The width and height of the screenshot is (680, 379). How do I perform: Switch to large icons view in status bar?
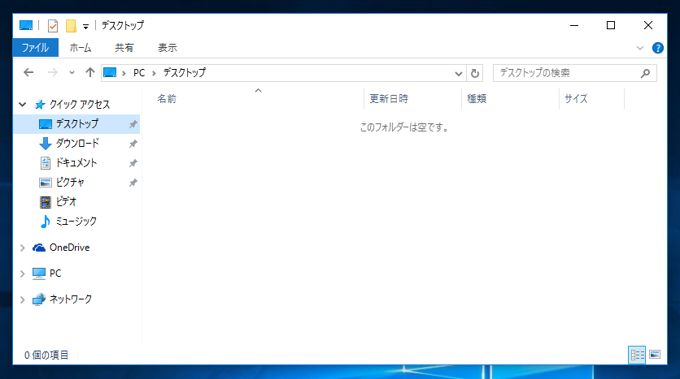pyautogui.click(x=655, y=355)
